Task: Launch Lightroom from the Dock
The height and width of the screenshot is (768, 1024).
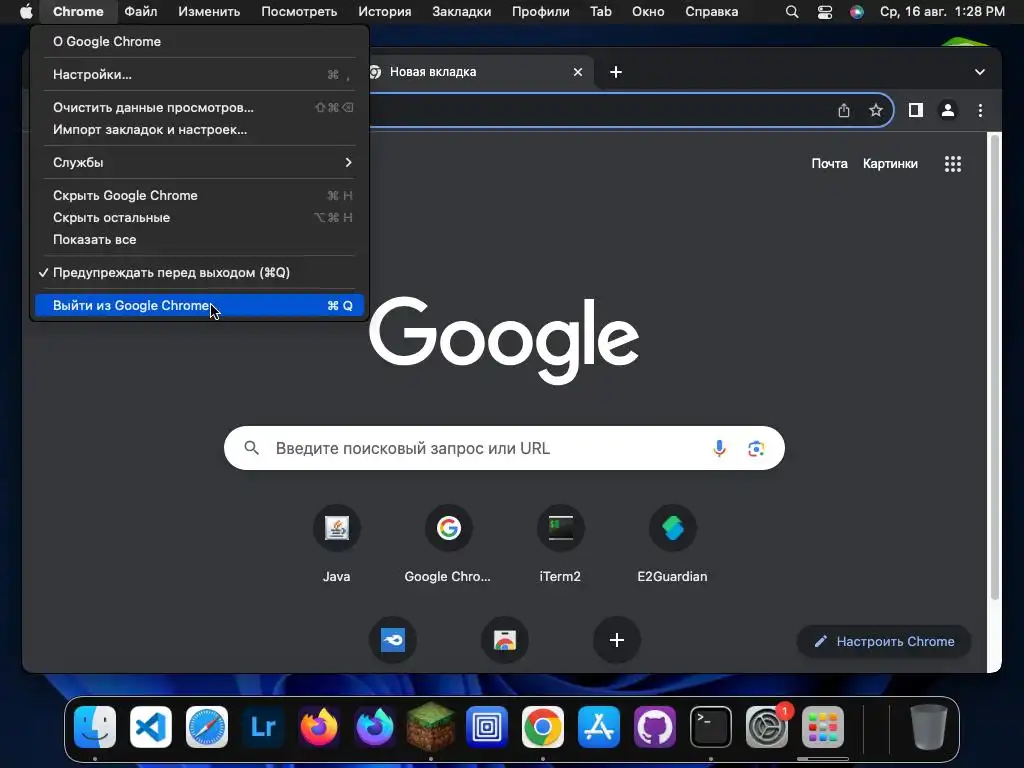Action: click(263, 727)
